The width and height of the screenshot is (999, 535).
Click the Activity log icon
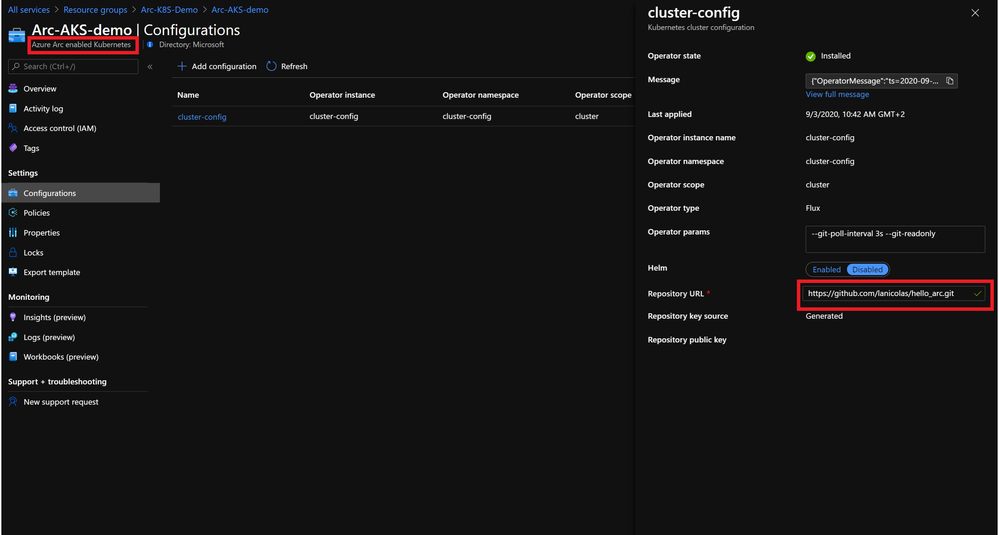[x=13, y=108]
